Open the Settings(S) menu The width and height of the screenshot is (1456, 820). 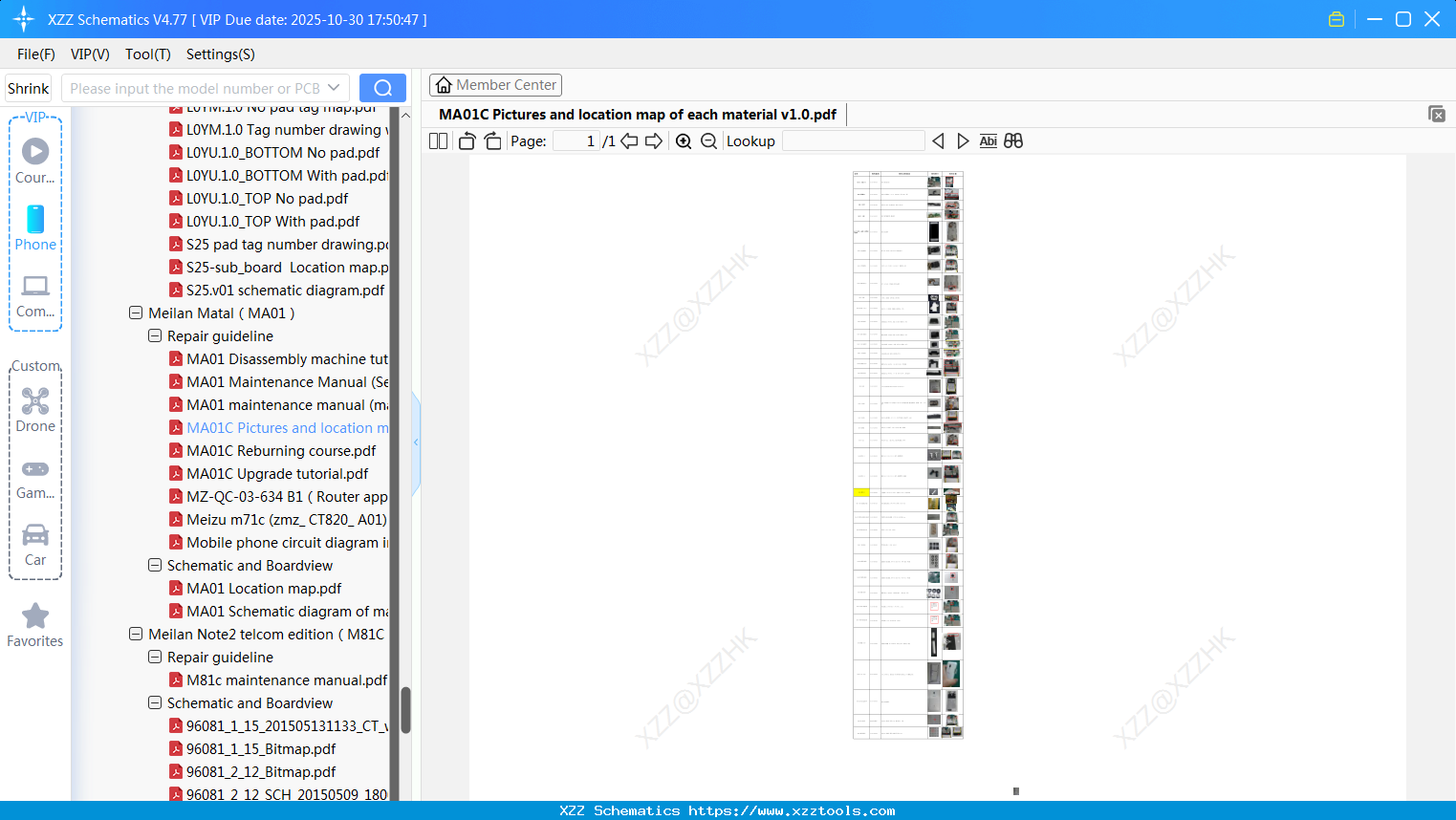[x=221, y=54]
